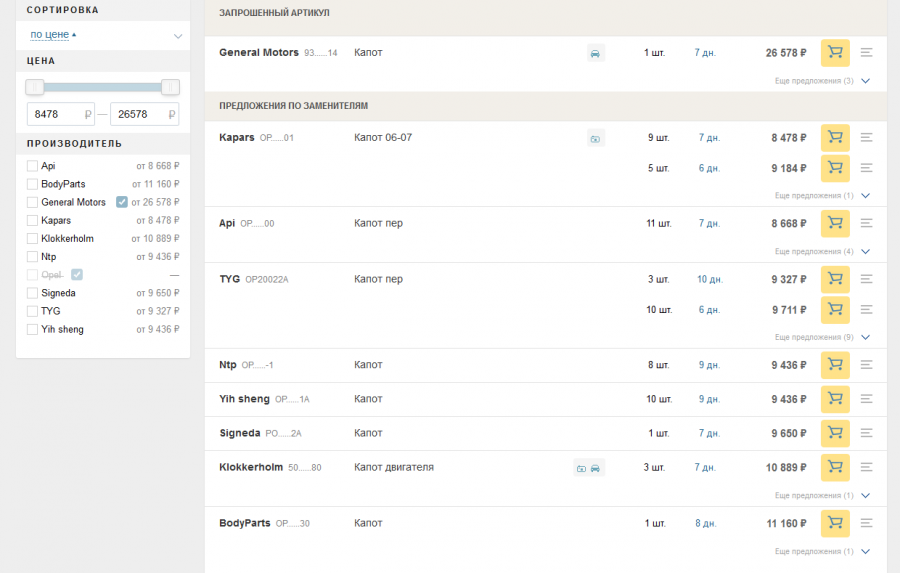The image size is (900, 573).
Task: Add TYG 9 327 ₽ offer to cart
Action: click(835, 279)
